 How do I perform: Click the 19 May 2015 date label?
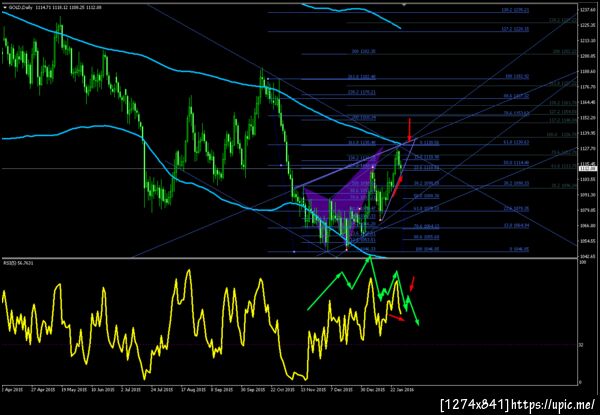point(73,390)
